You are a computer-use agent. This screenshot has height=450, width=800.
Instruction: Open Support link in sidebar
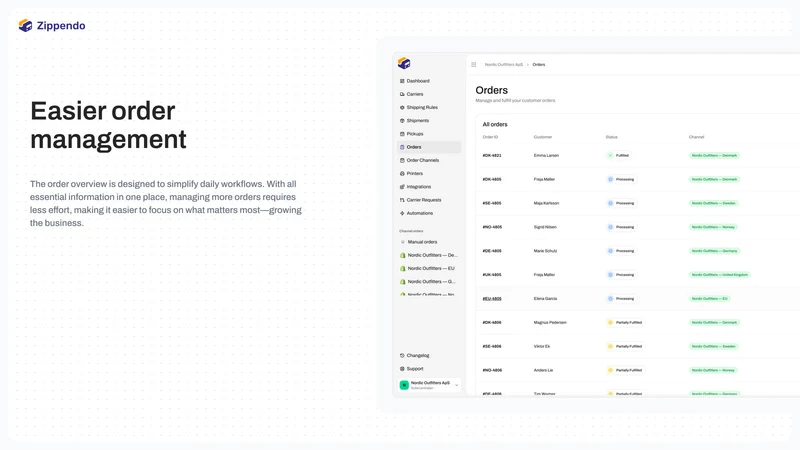[415, 369]
